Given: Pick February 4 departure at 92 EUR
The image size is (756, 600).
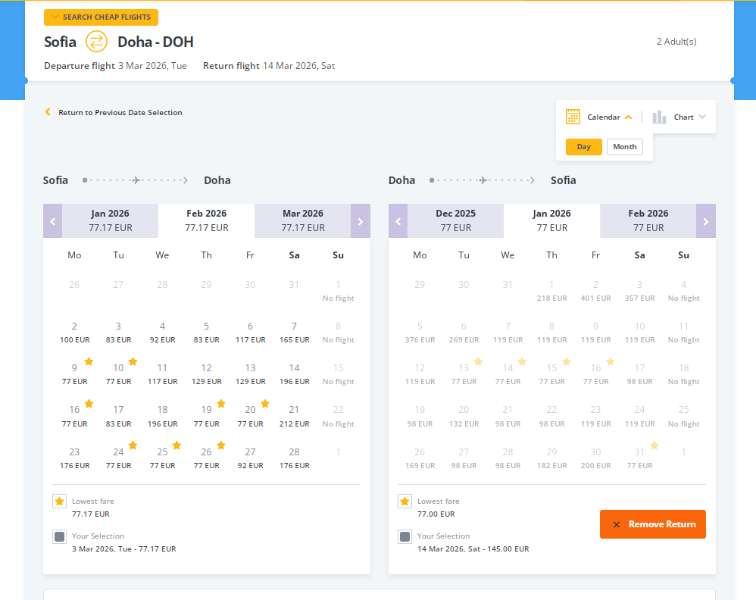Looking at the screenshot, I should 162,333.
